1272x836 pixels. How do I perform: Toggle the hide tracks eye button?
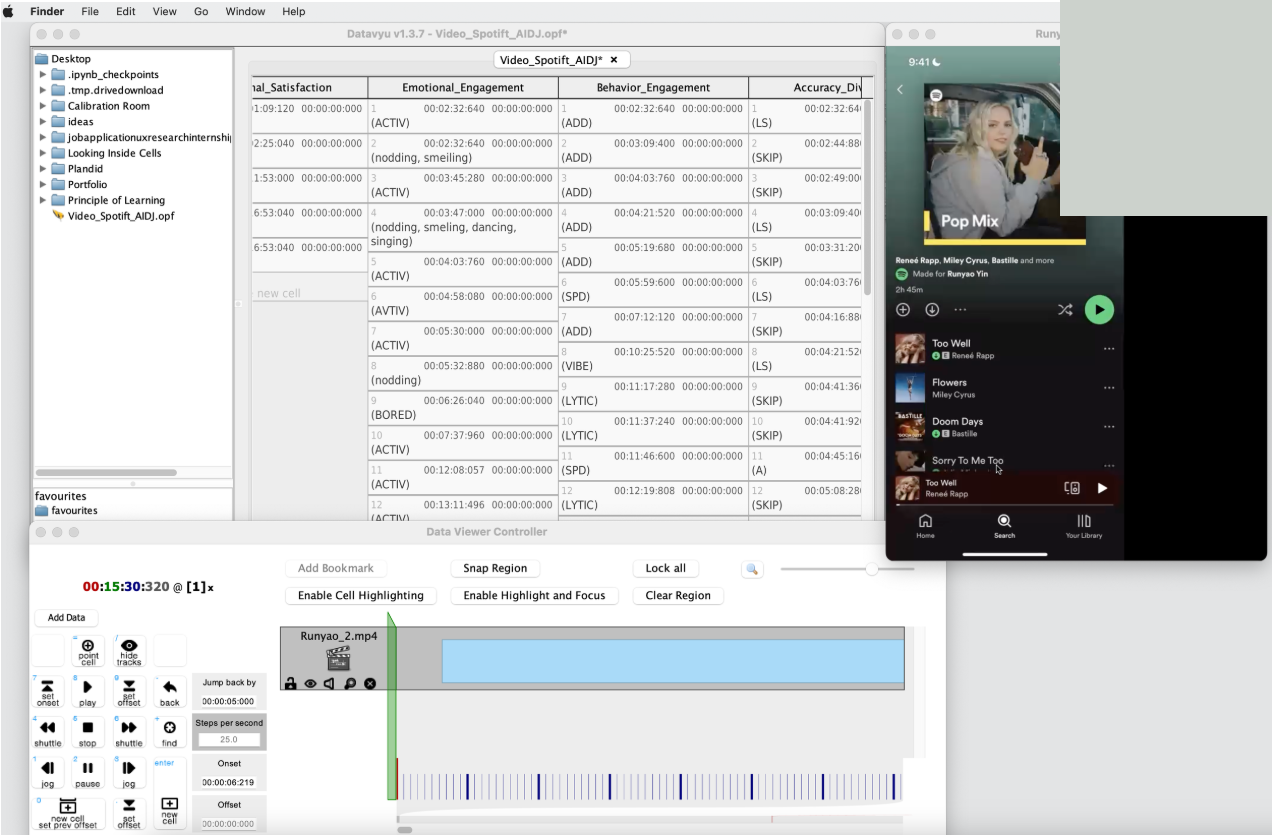(129, 651)
